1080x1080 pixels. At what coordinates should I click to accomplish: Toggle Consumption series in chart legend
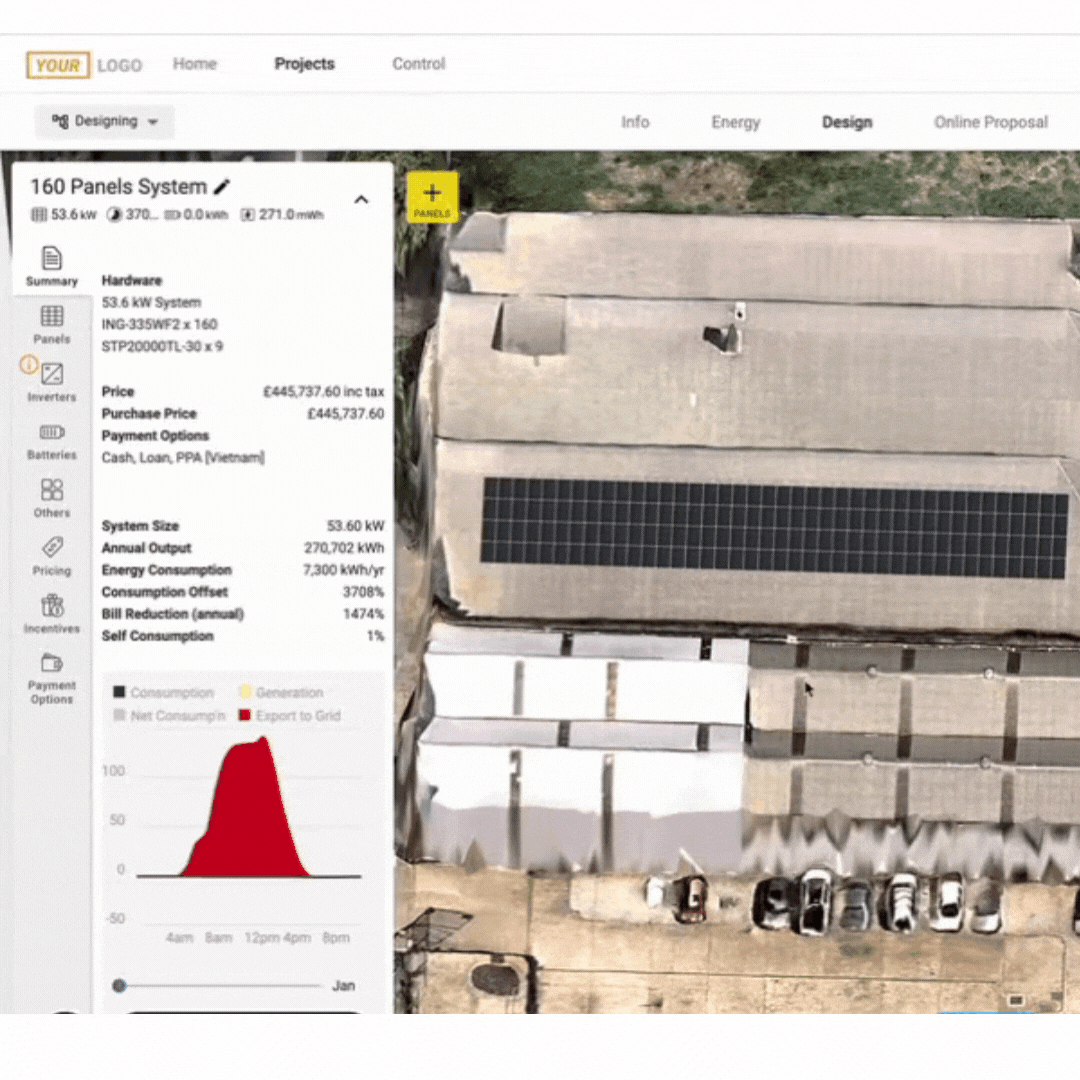[x=164, y=692]
